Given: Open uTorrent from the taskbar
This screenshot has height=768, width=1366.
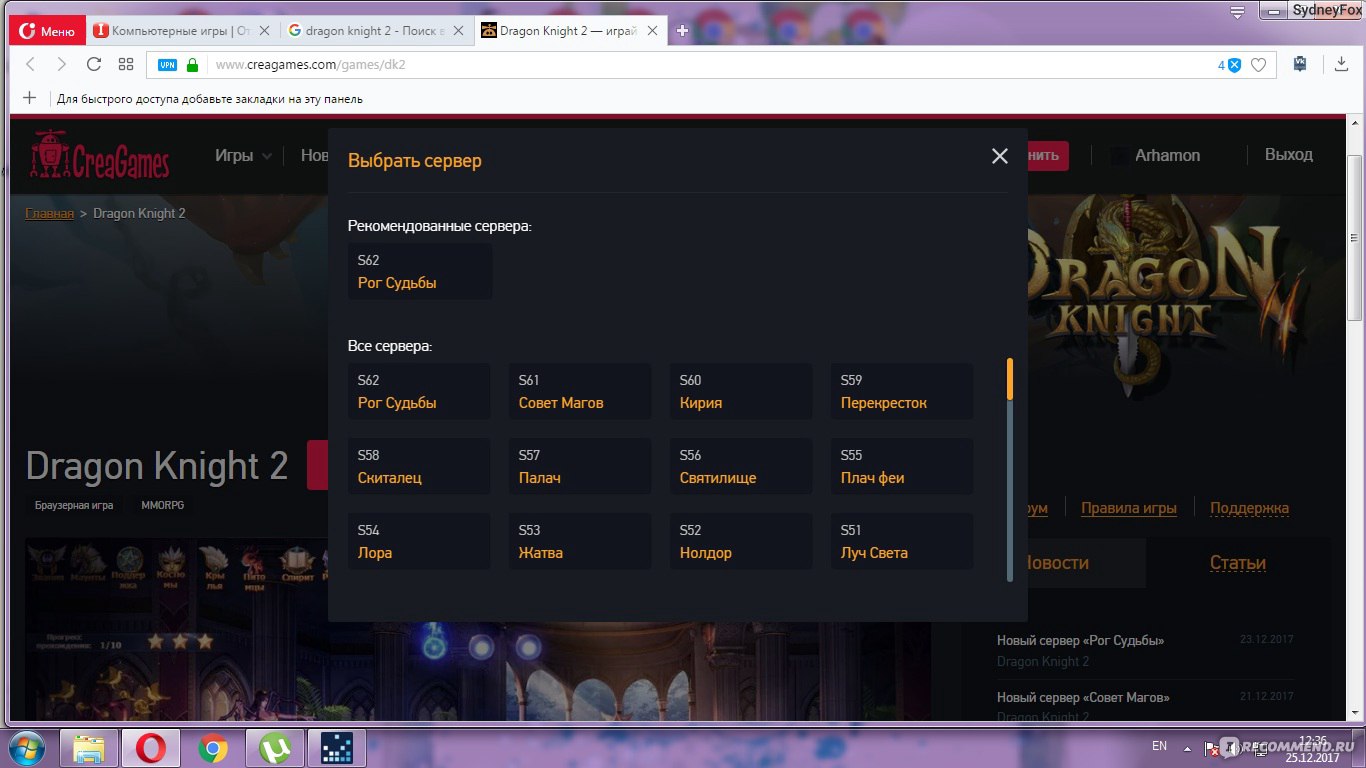Looking at the screenshot, I should click(x=273, y=748).
